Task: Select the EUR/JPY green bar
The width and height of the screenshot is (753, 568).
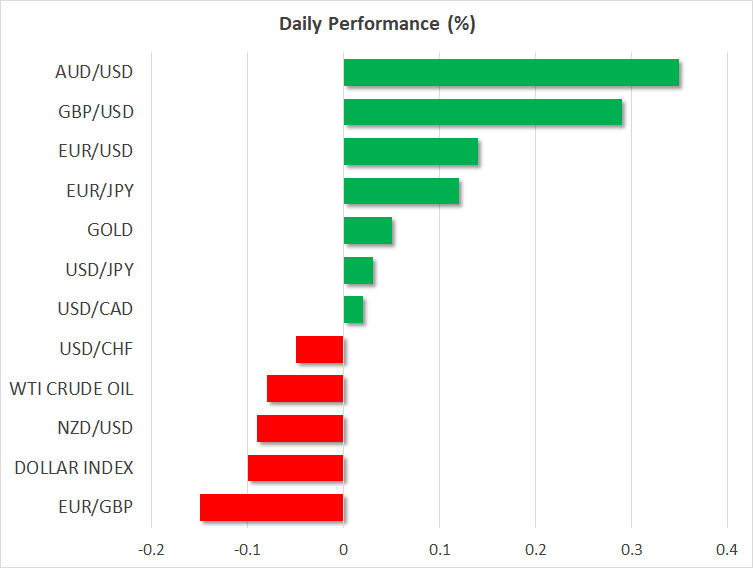Action: pos(401,191)
